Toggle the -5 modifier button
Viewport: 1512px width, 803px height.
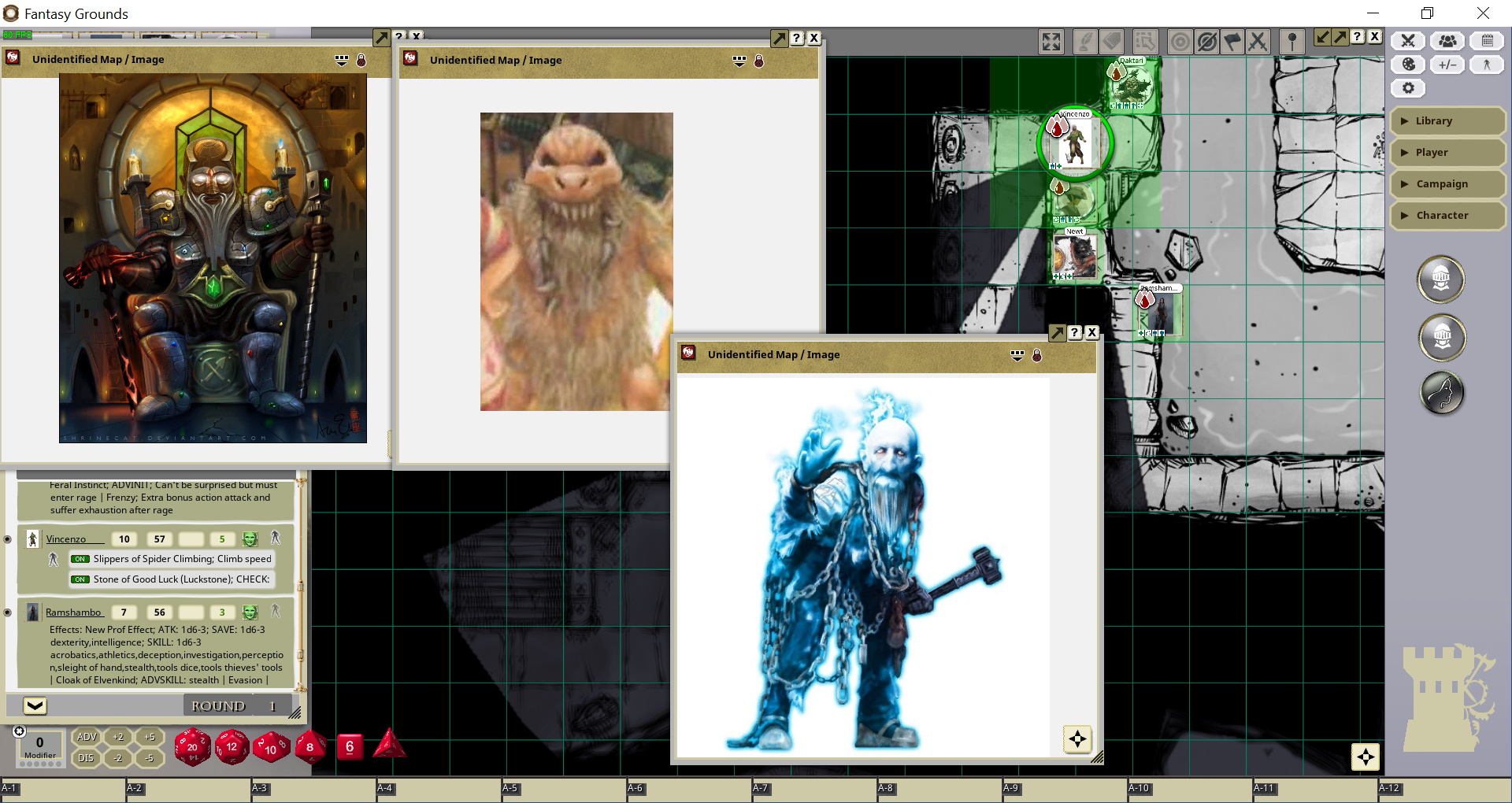150,758
